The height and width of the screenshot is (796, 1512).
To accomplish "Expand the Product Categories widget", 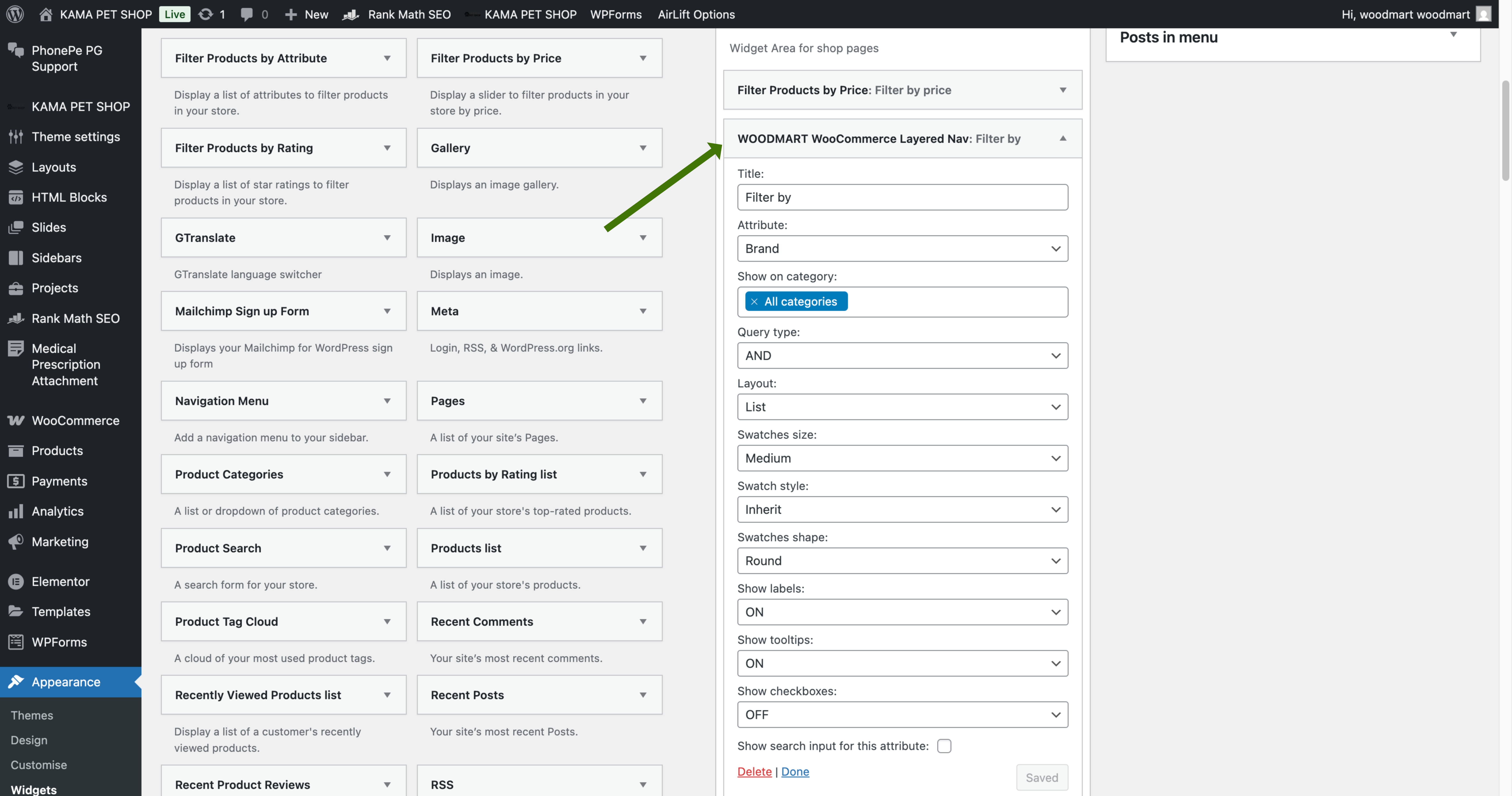I will click(387, 474).
